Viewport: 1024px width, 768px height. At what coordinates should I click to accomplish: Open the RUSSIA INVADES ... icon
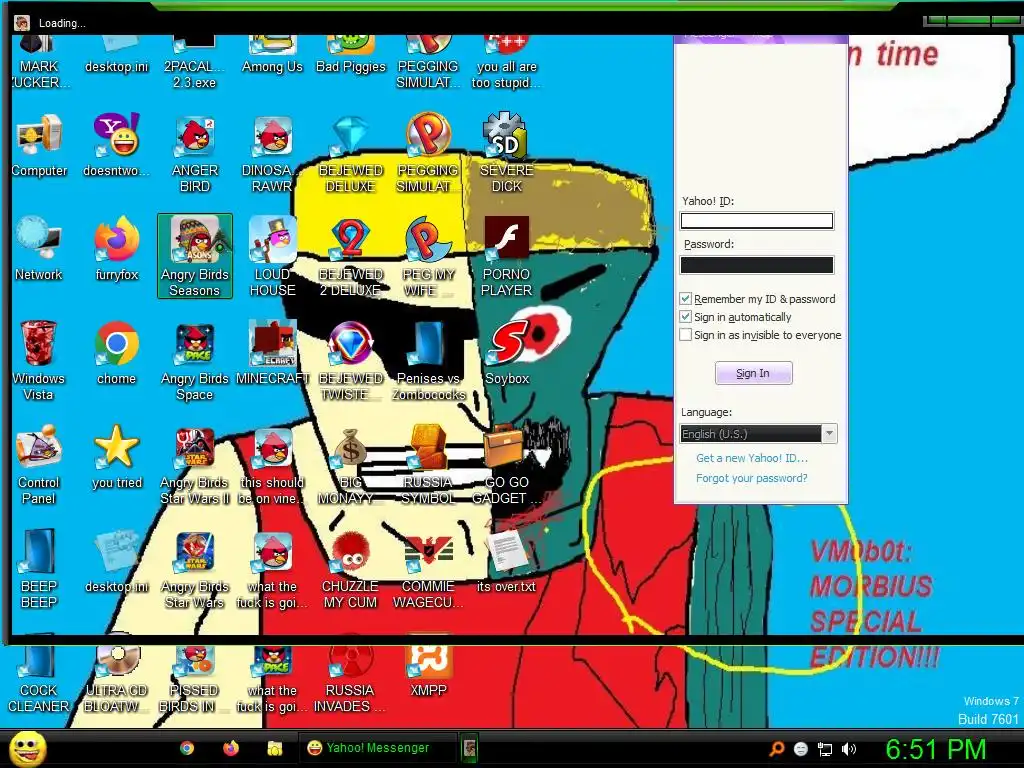pos(351,678)
